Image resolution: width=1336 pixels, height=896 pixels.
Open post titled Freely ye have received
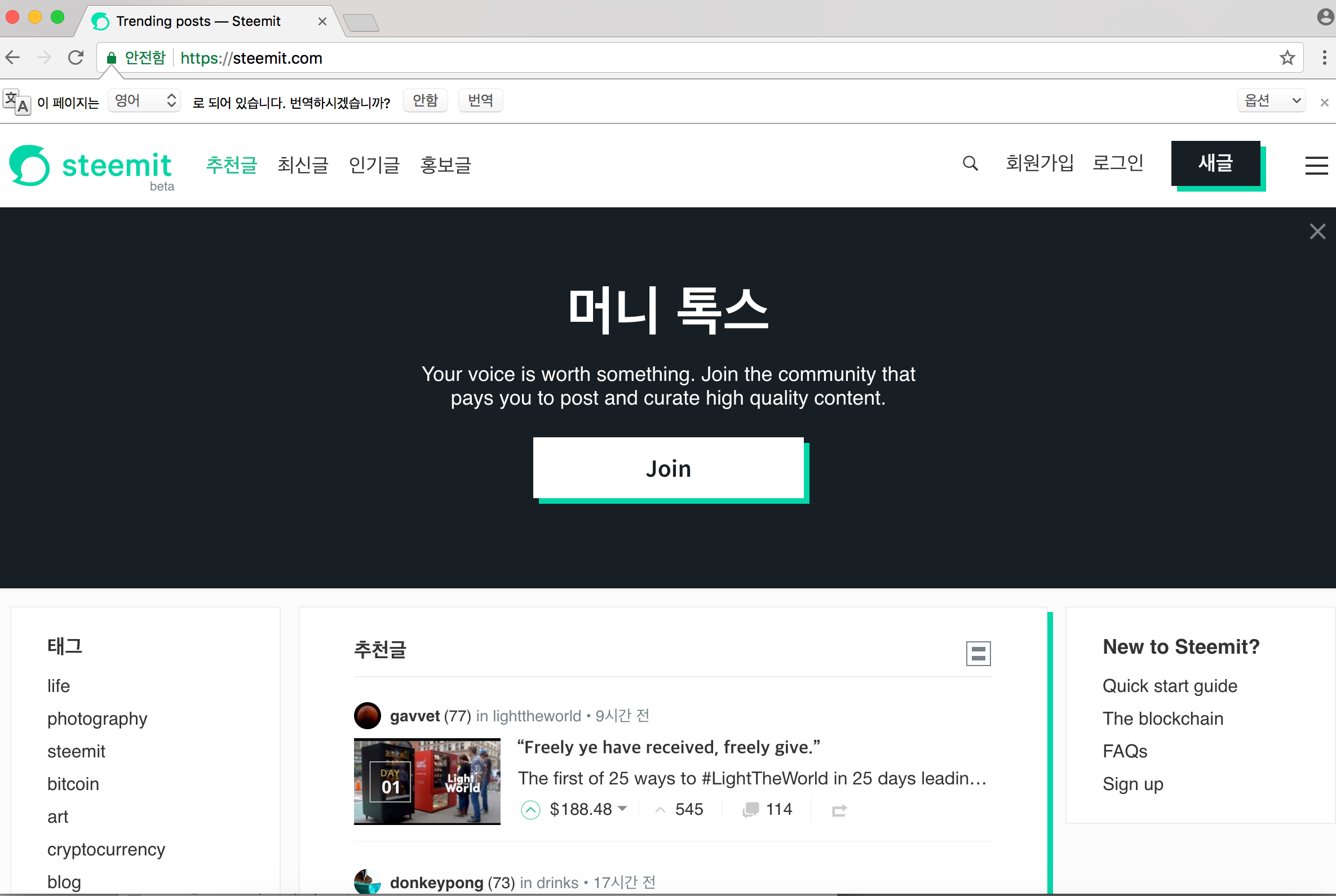(669, 747)
